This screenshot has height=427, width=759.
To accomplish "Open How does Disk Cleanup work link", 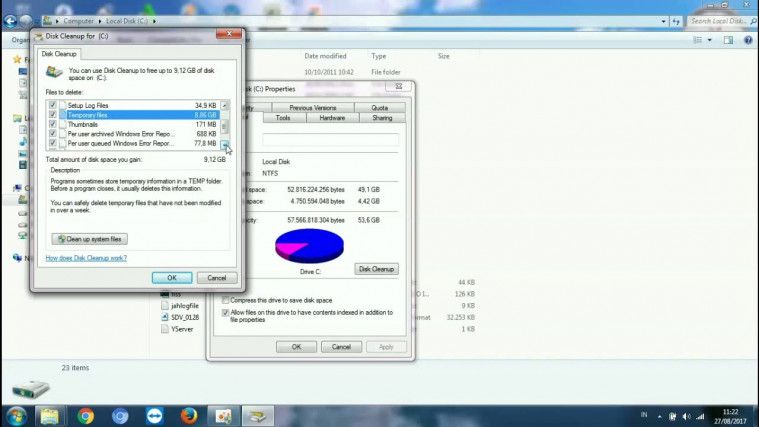I will click(x=86, y=258).
